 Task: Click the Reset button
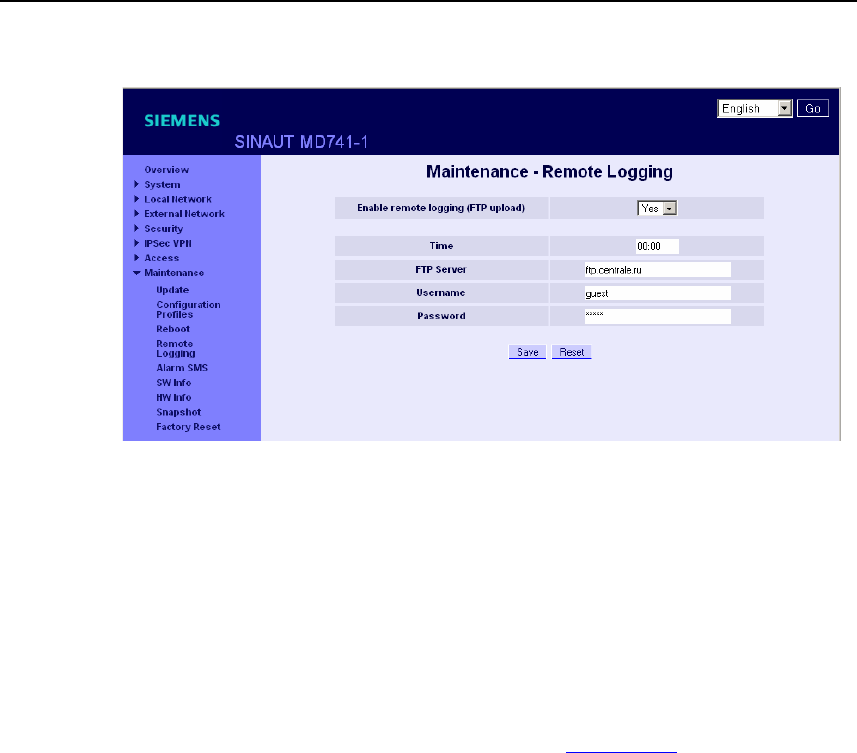point(572,352)
